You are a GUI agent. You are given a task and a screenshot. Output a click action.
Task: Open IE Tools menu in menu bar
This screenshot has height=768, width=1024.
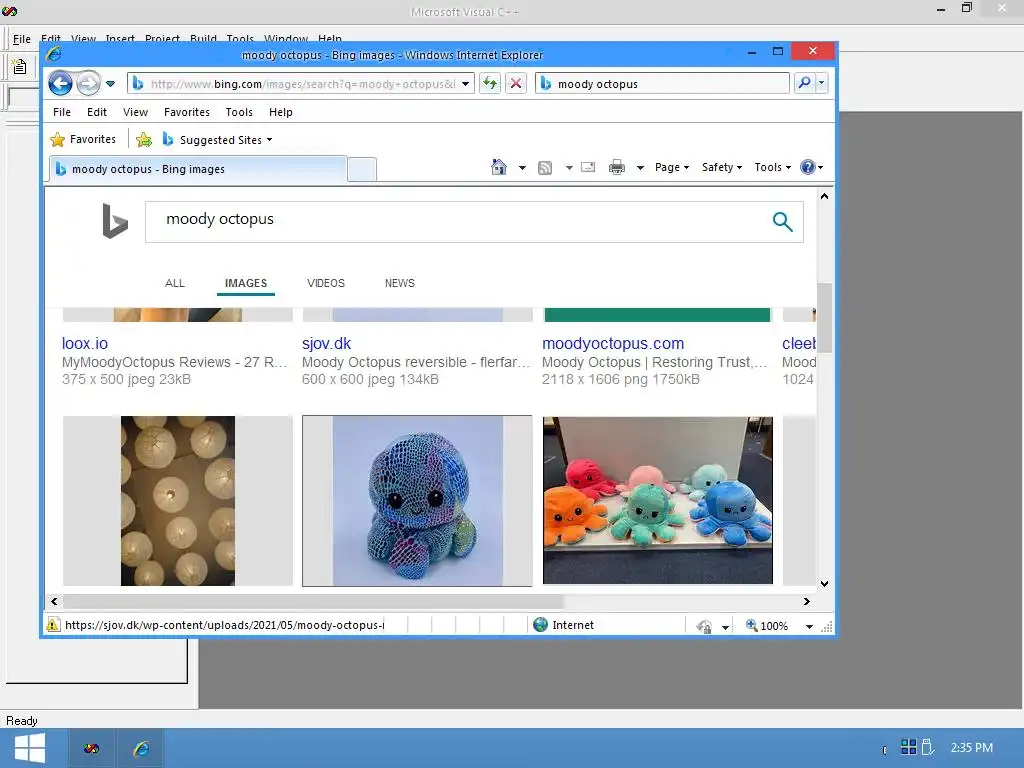(239, 112)
